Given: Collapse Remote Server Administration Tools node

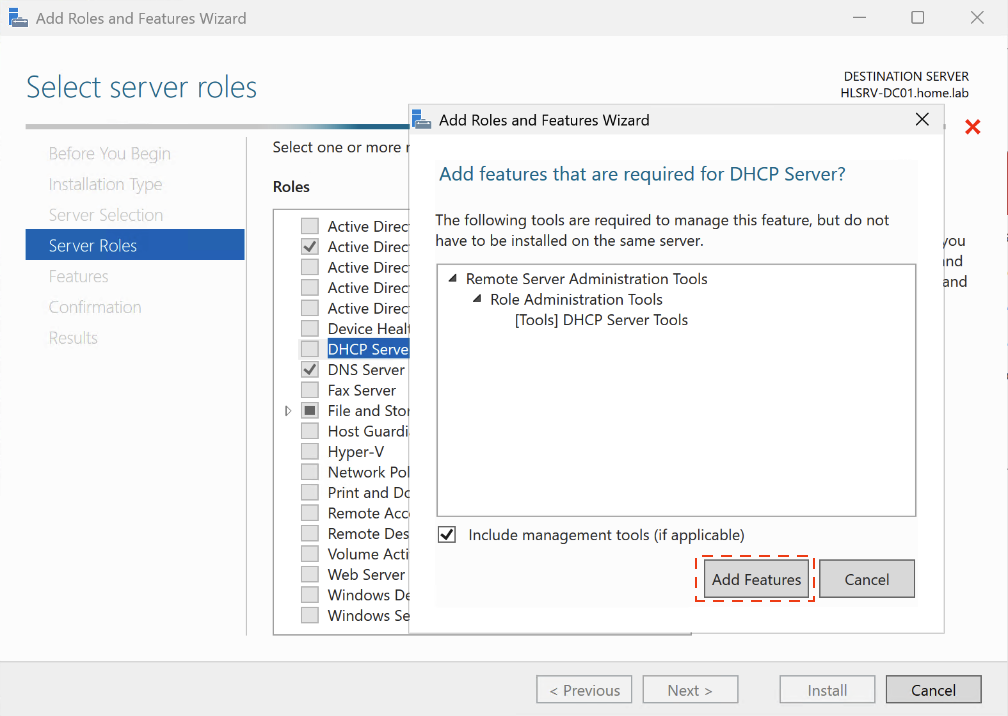Looking at the screenshot, I should click(x=452, y=279).
